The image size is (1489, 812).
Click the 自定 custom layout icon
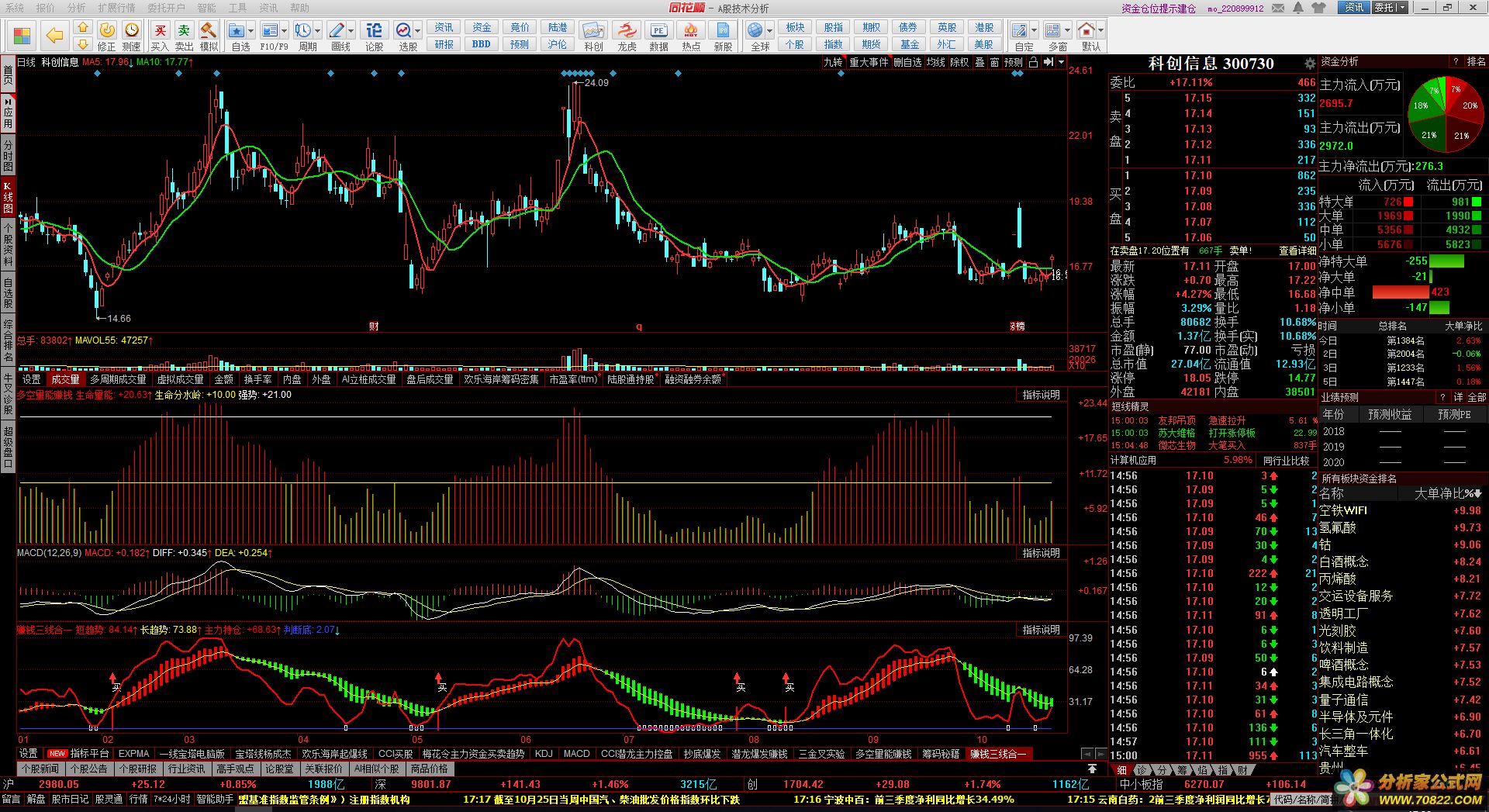coord(1020,30)
